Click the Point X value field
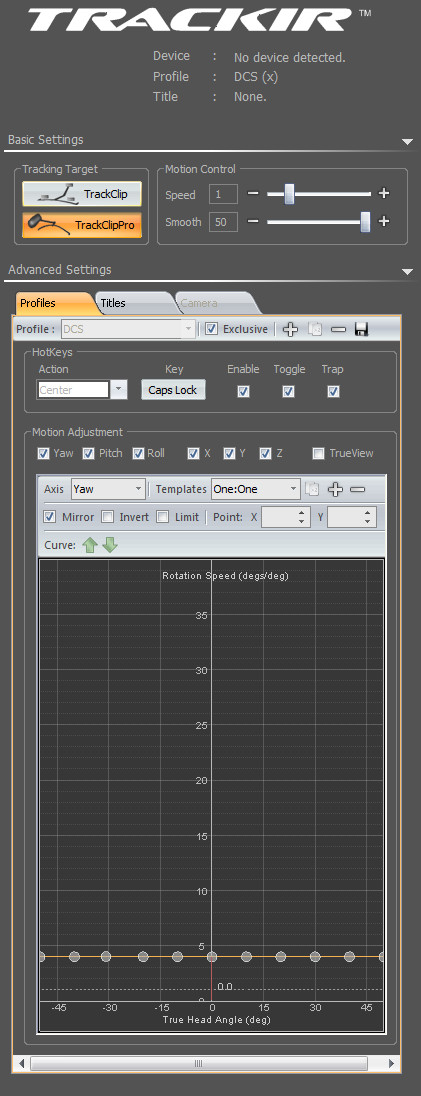 [x=280, y=517]
